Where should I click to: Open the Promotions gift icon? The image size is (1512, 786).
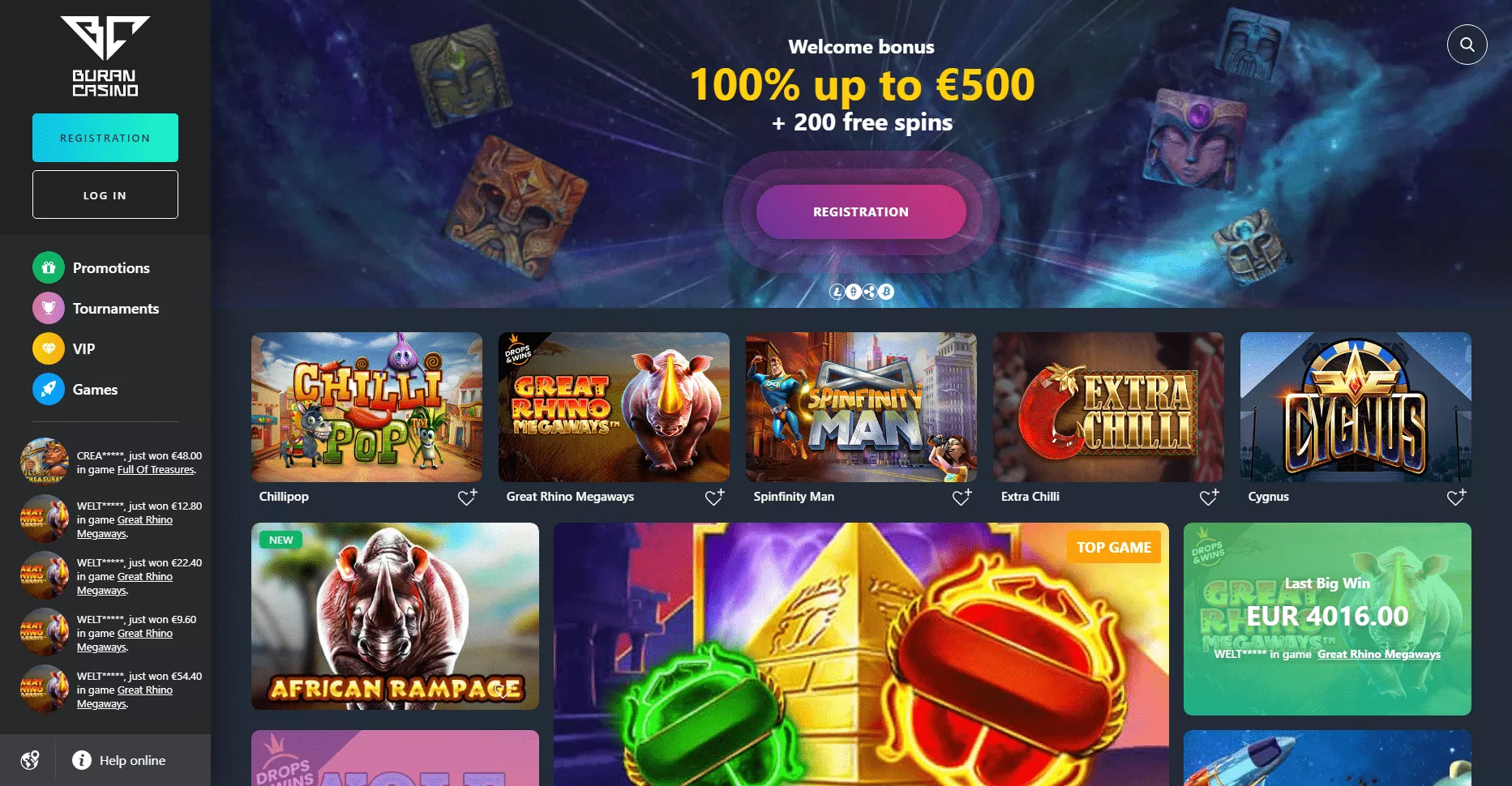[x=49, y=267]
